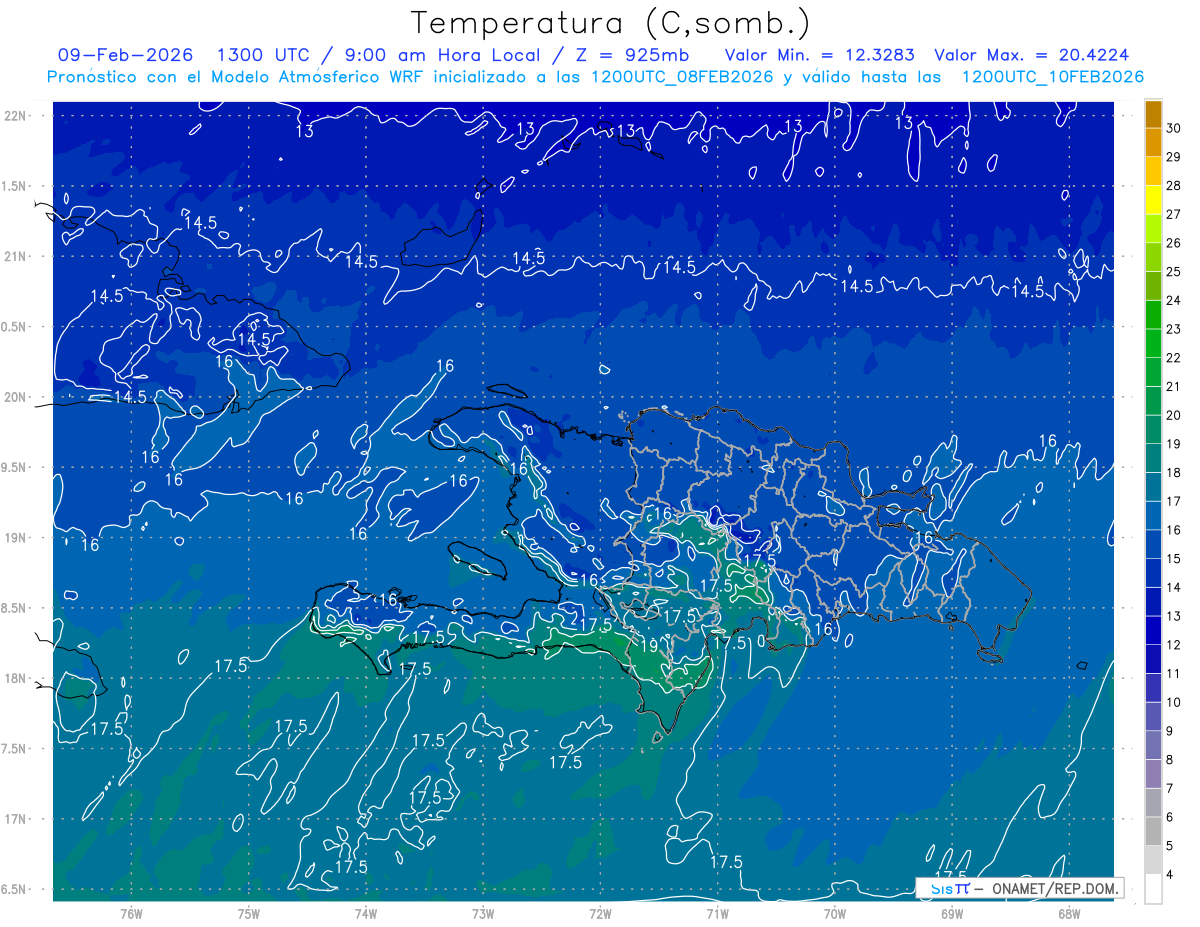Click latitude axis label "17N"
Screen dimensions: 1200x927
[x=17, y=819]
